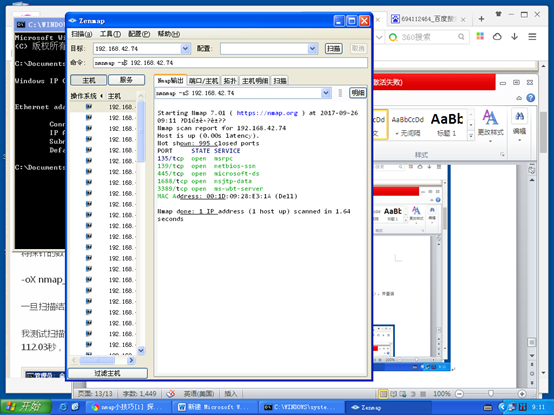Click the host list scroll up arrow
This screenshot has height=415, width=554.
pos(141,96)
